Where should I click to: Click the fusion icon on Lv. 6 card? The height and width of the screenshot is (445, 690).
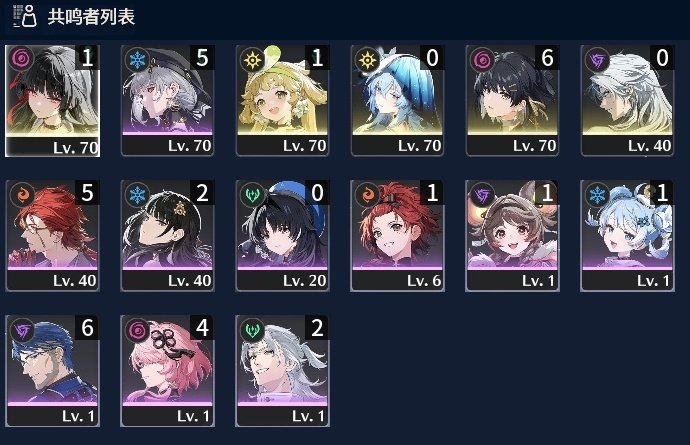tap(367, 194)
